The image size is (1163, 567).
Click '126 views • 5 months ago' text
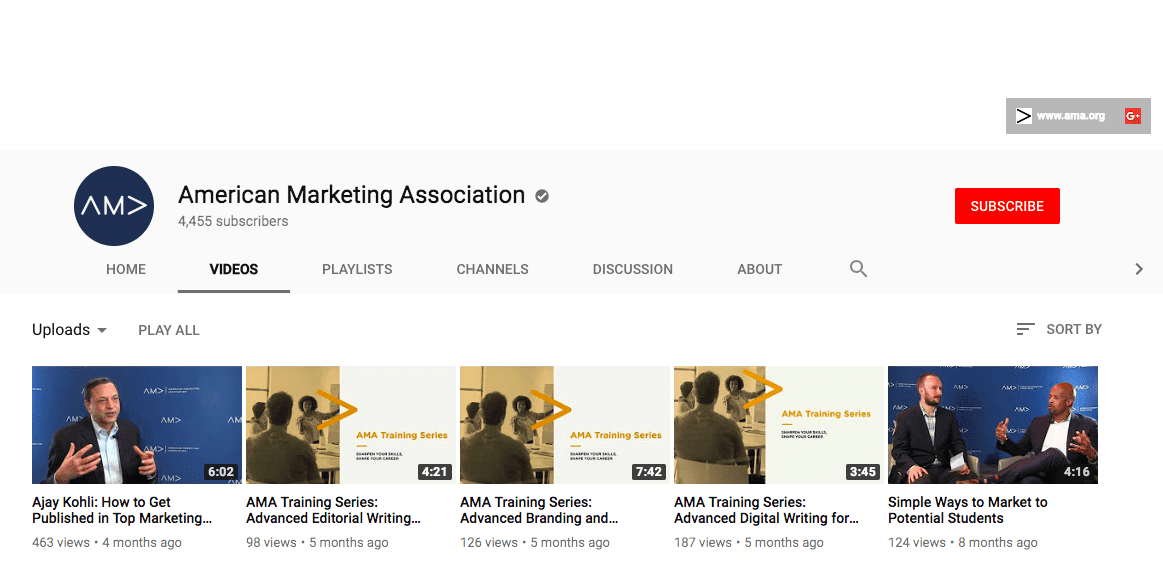(x=535, y=543)
